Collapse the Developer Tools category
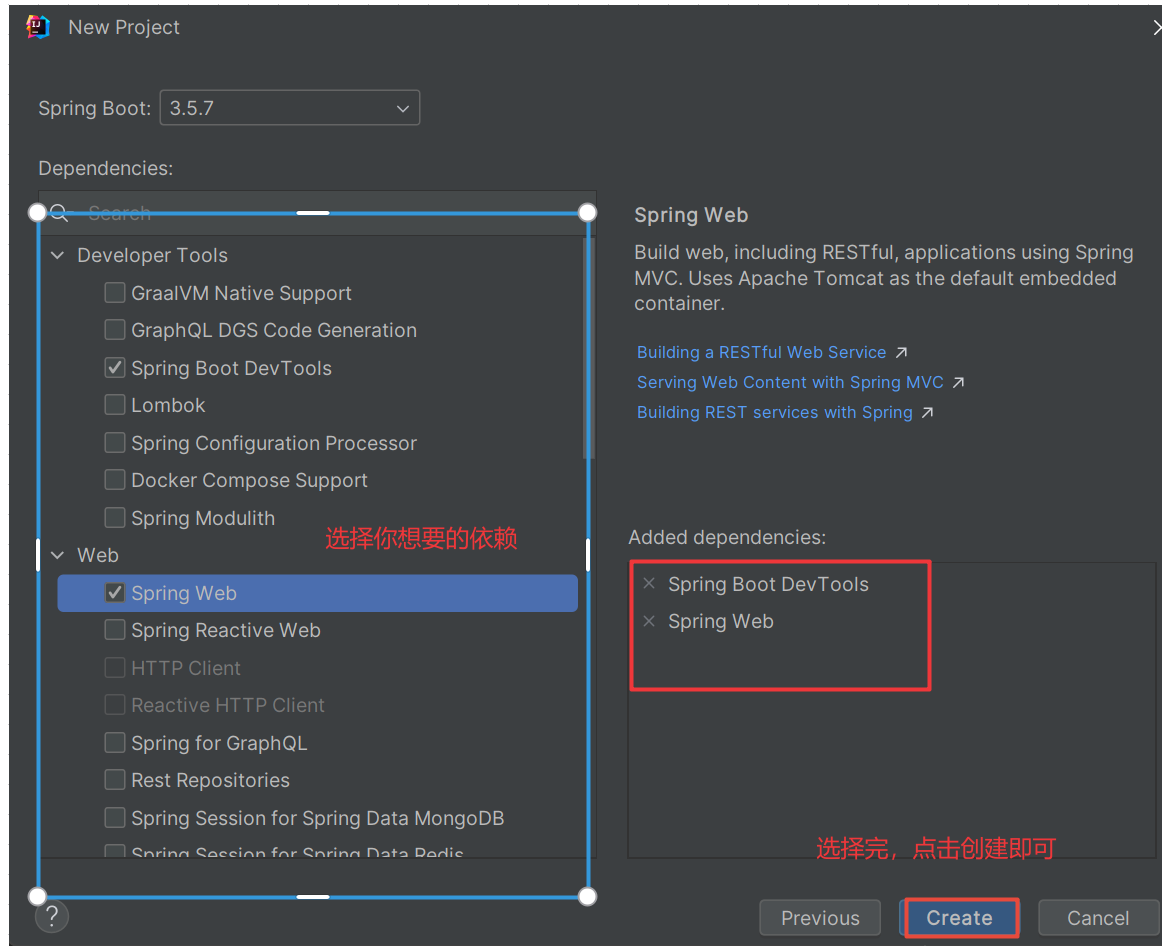The width and height of the screenshot is (1172, 946). point(58,256)
